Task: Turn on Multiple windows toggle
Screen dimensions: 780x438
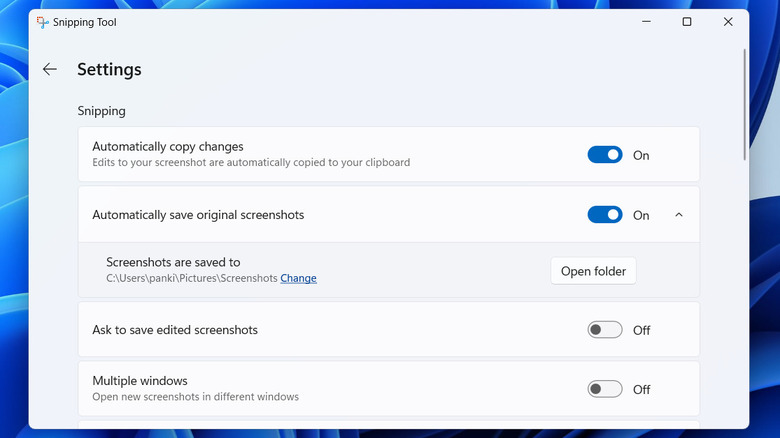Action: click(x=605, y=389)
